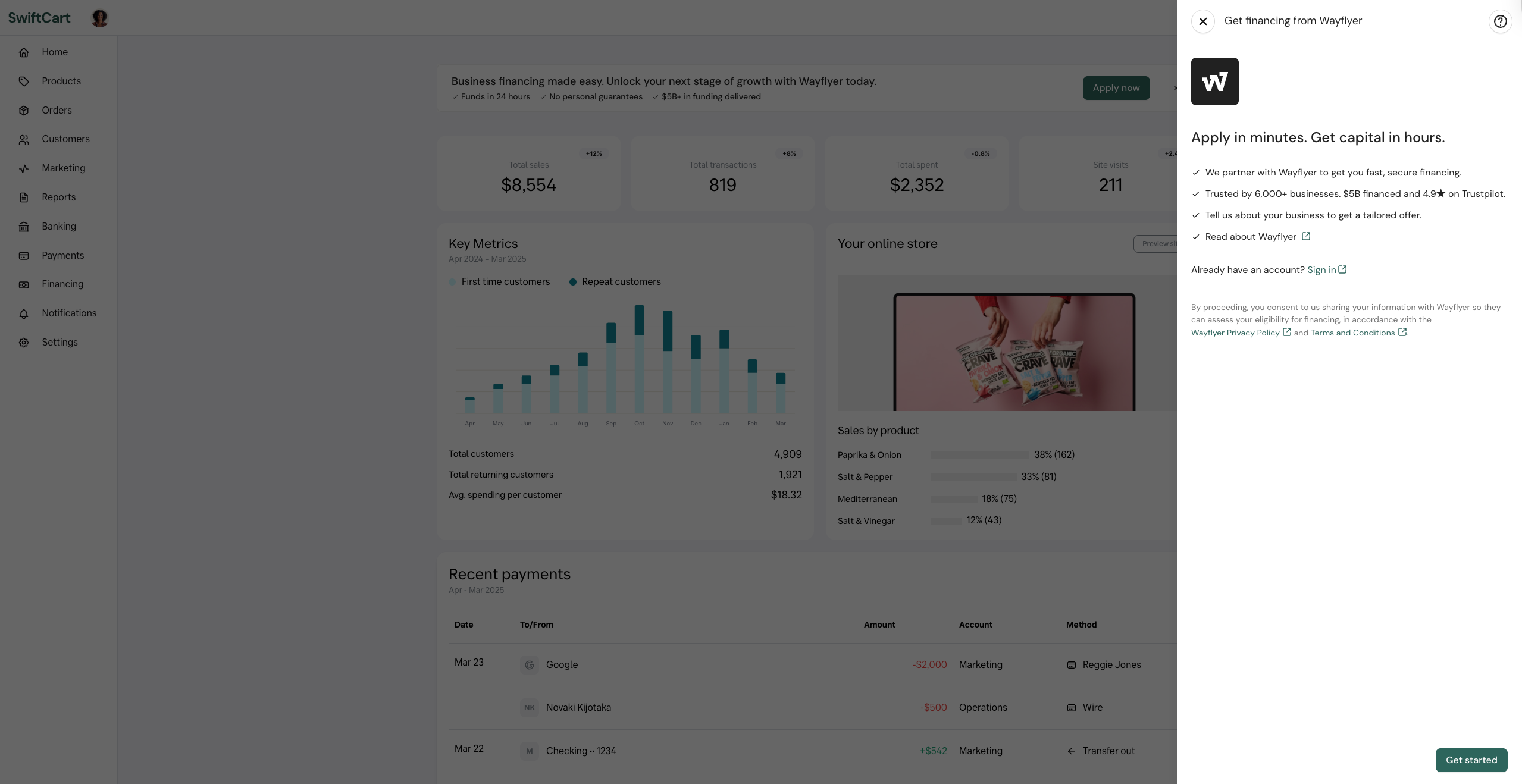Viewport: 1522px width, 784px height.
Task: Click the NK avatar for Novaki Kijotaka
Action: click(530, 708)
